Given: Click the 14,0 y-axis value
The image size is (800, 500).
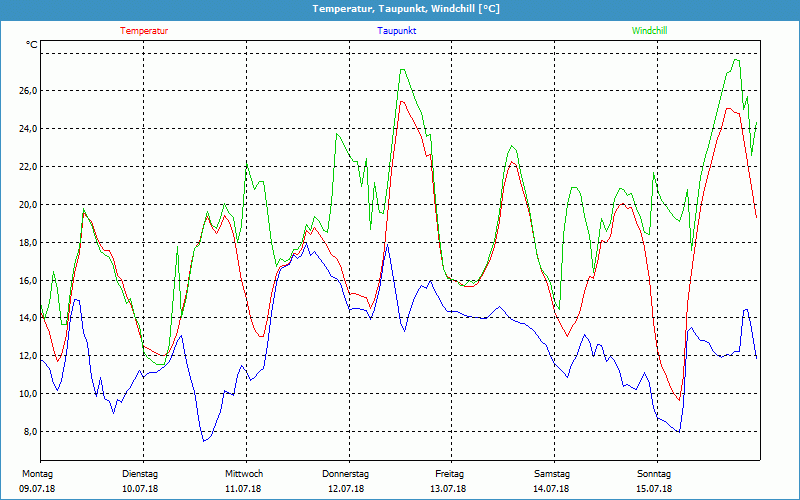Looking at the screenshot, I should pos(29,318).
